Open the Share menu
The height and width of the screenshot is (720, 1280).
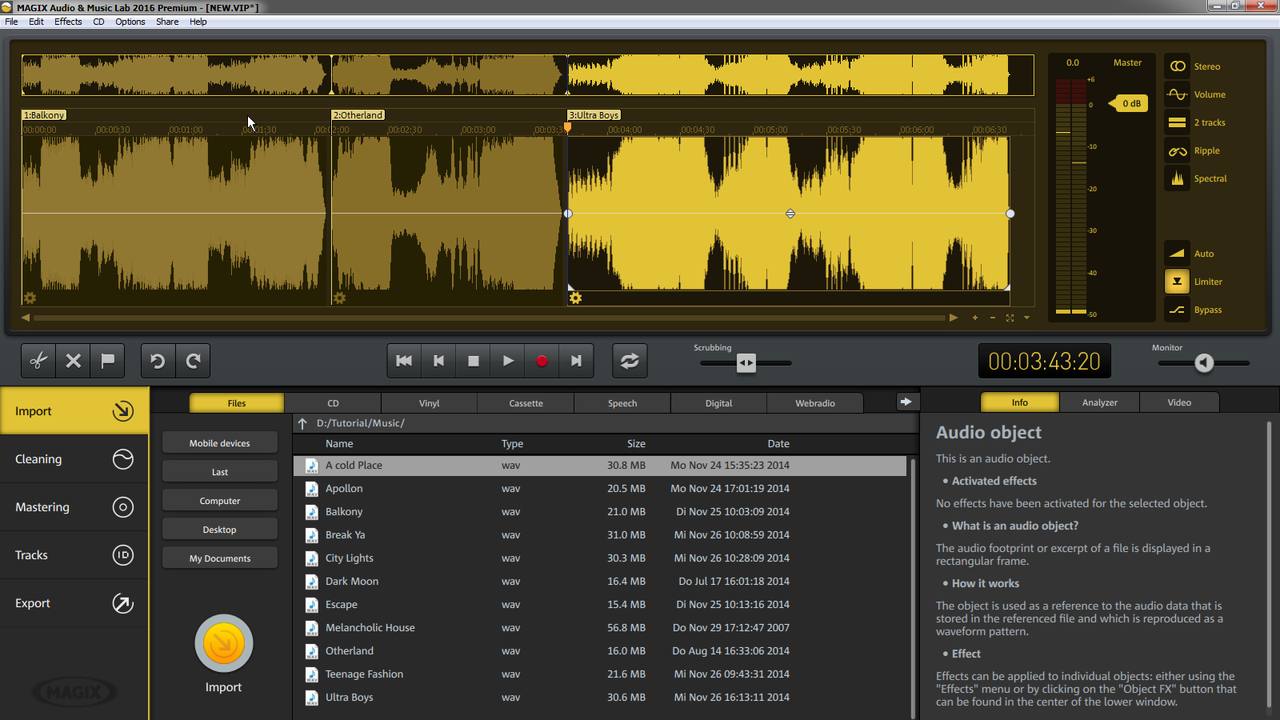click(x=167, y=21)
